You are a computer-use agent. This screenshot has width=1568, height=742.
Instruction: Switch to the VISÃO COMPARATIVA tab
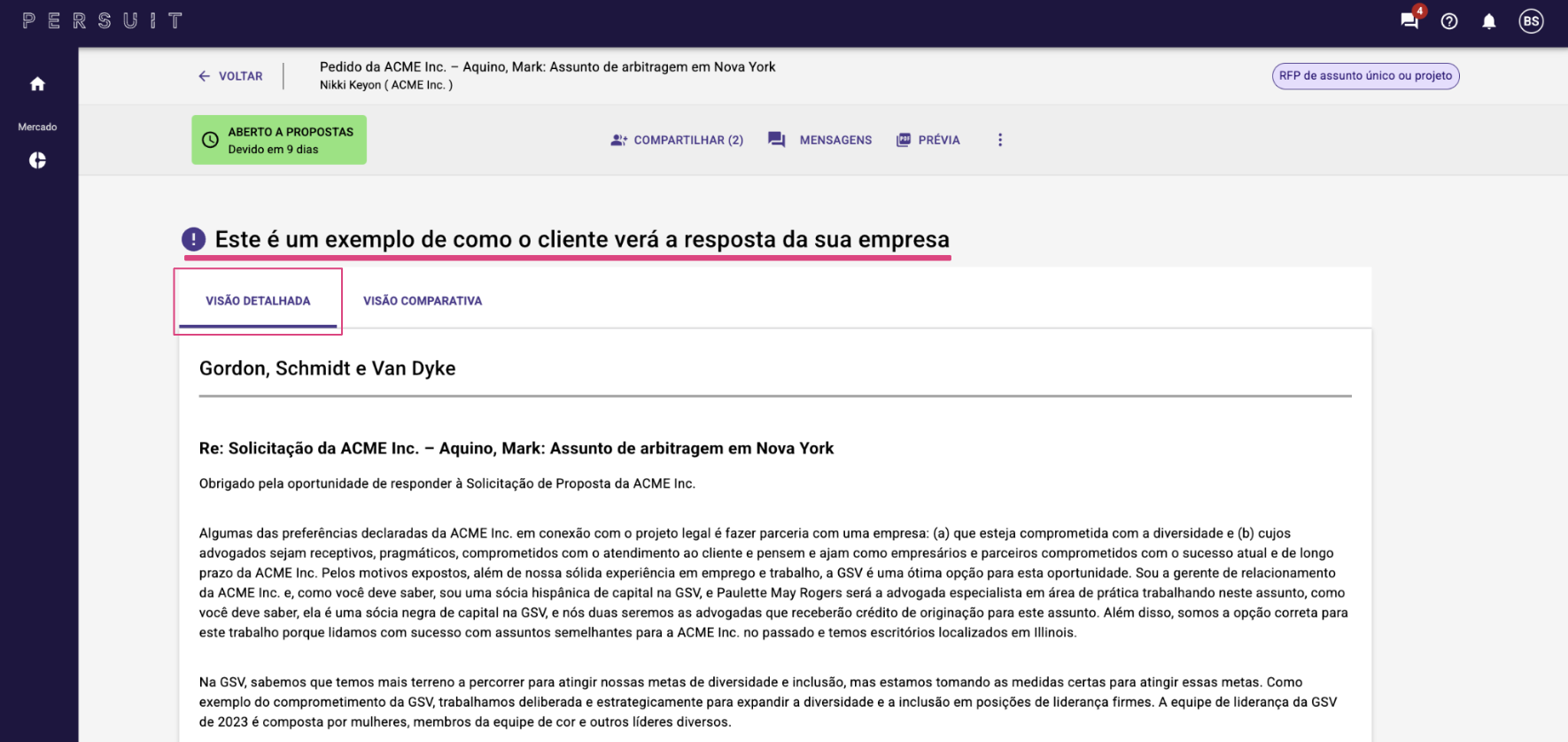(423, 301)
